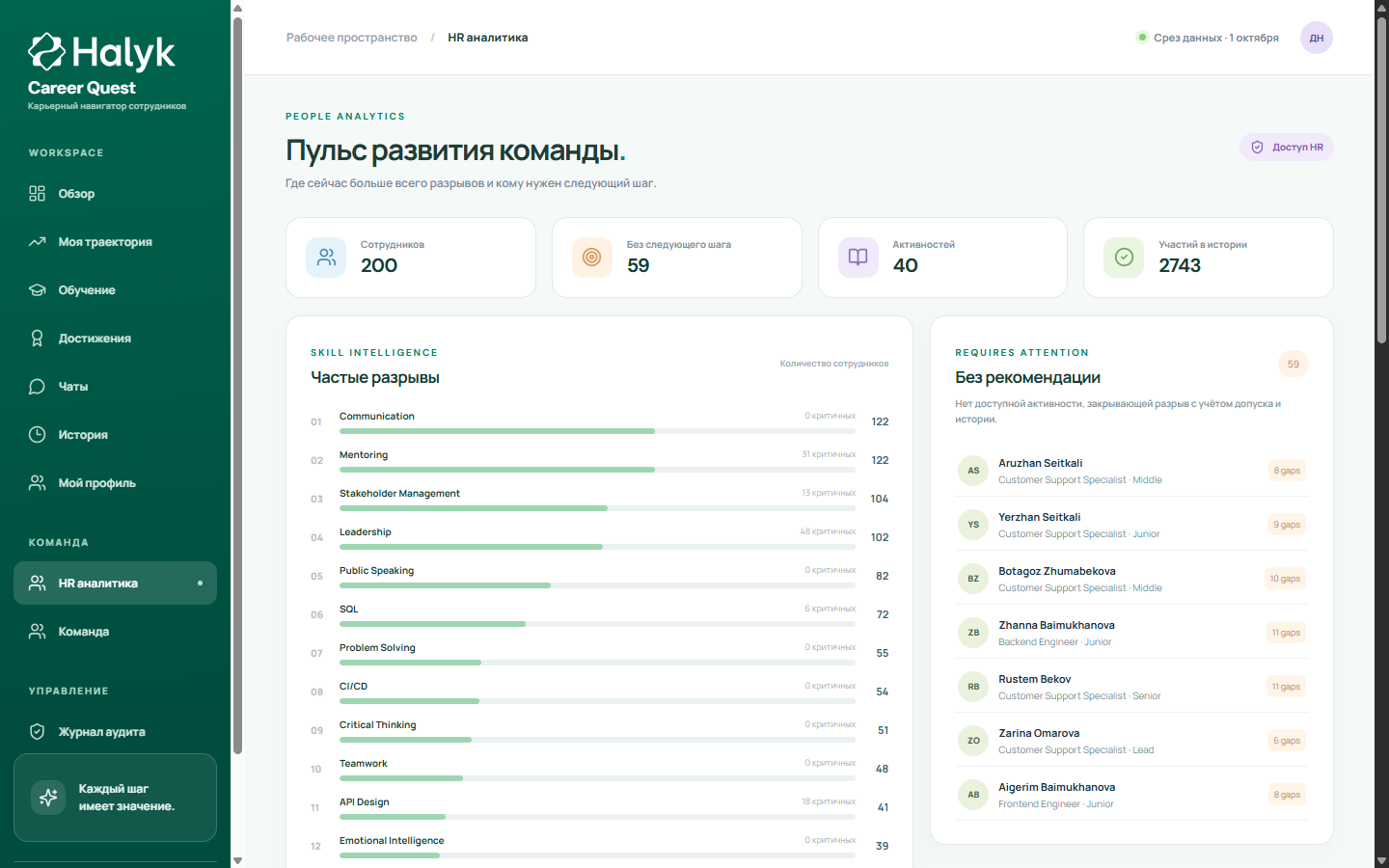1389x868 pixels.
Task: Click 48 критичных label for Leadership
Action: point(828,531)
